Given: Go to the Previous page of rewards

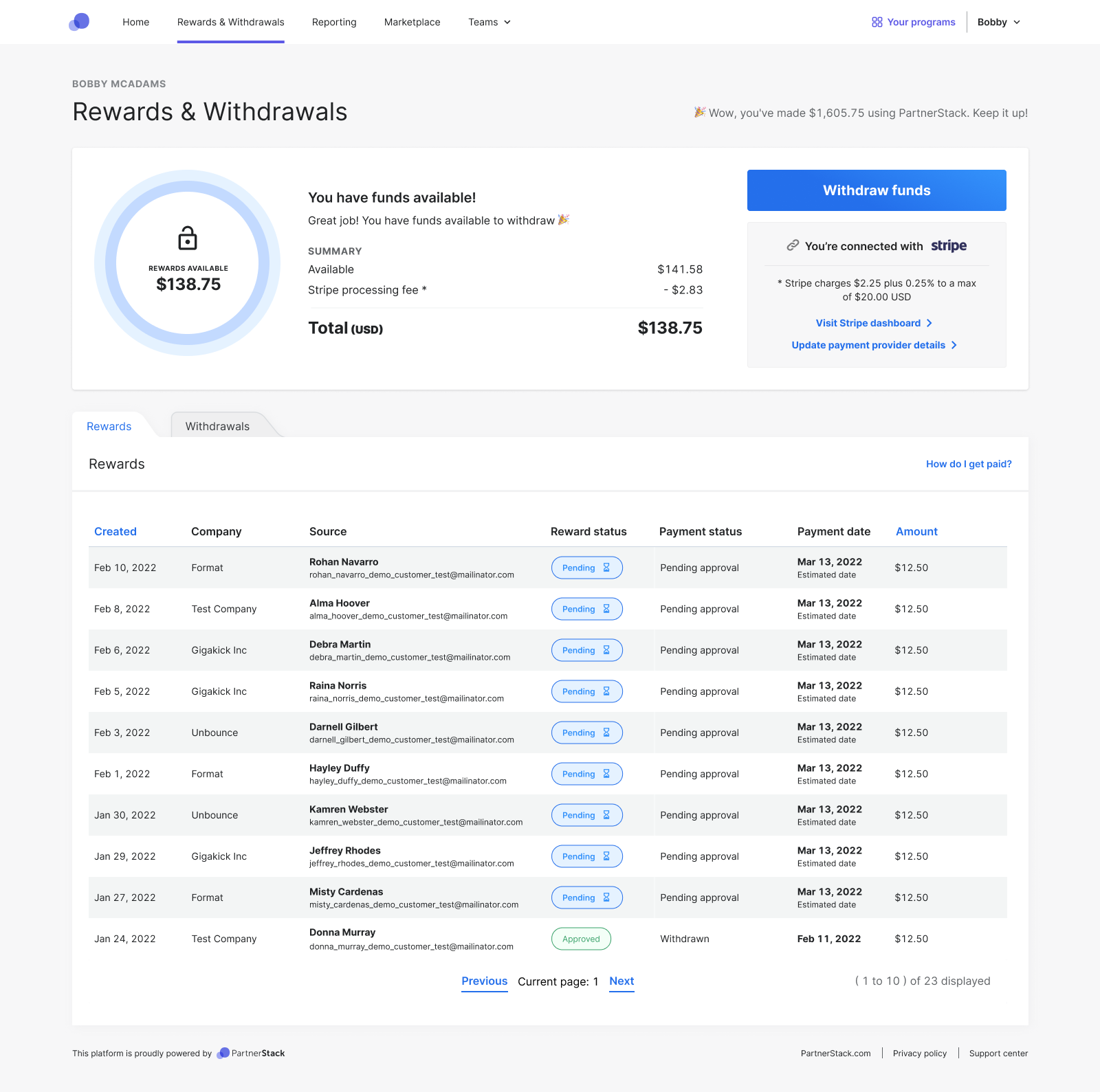Looking at the screenshot, I should 485,981.
